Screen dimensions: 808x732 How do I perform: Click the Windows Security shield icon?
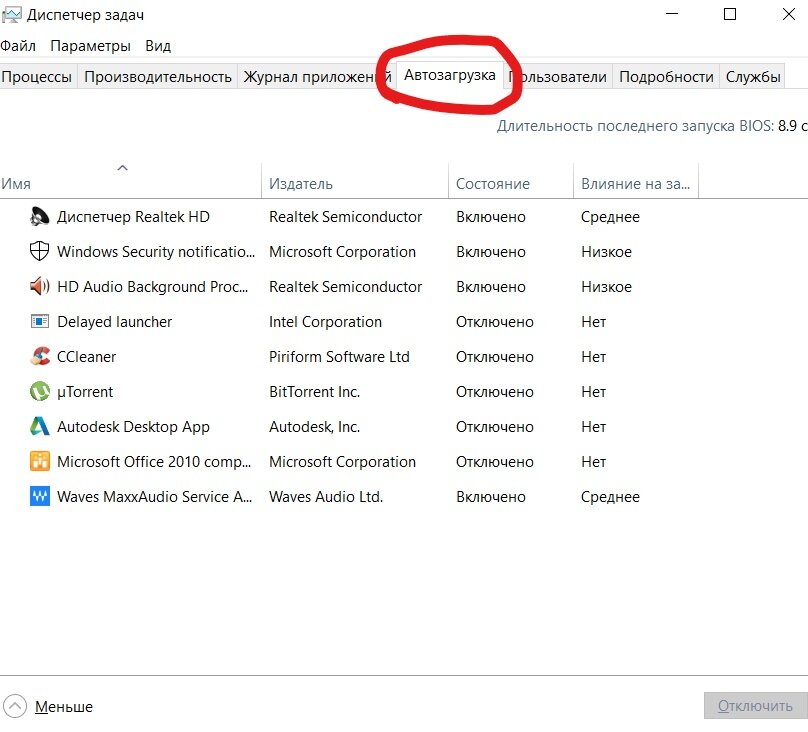(39, 252)
